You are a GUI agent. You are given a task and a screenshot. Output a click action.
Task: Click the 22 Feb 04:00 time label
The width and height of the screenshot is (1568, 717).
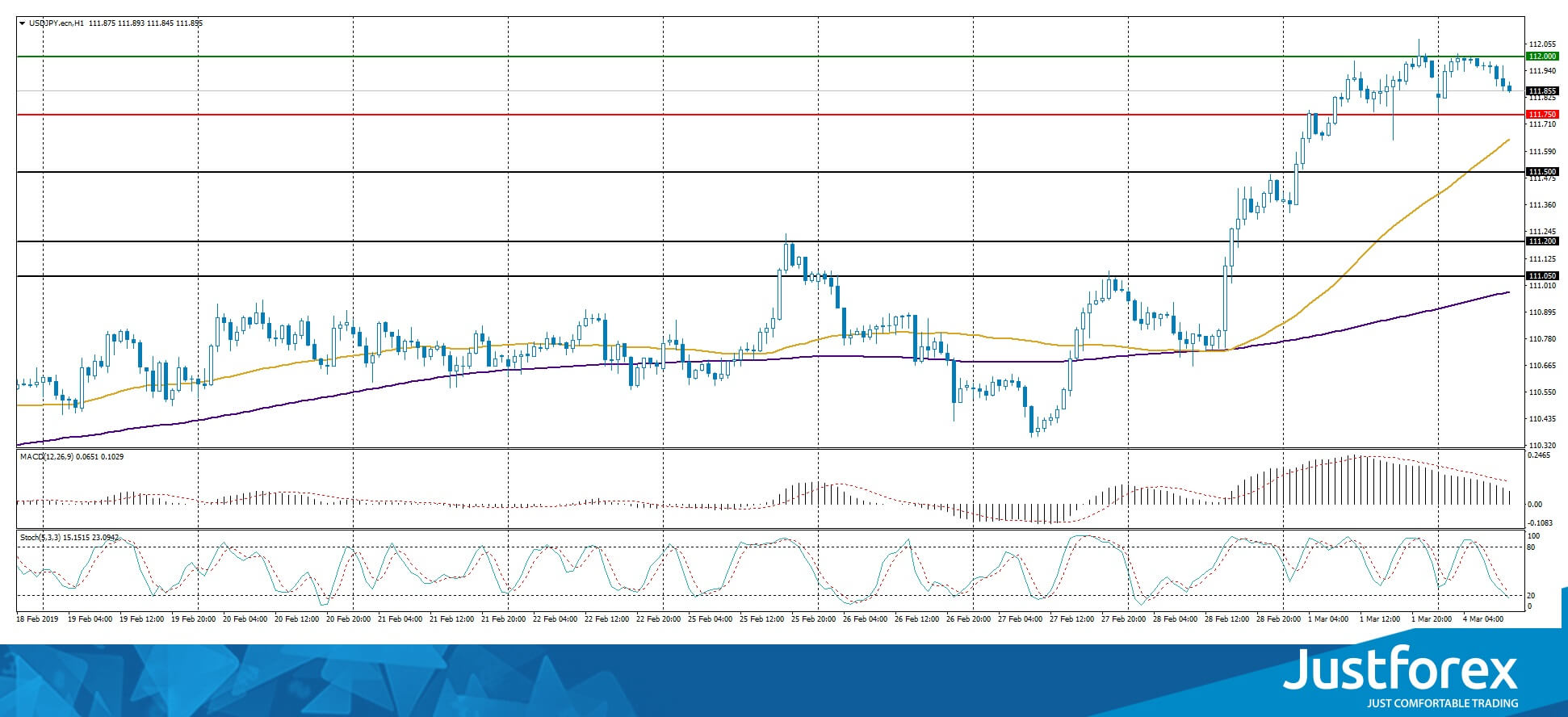pos(555,619)
